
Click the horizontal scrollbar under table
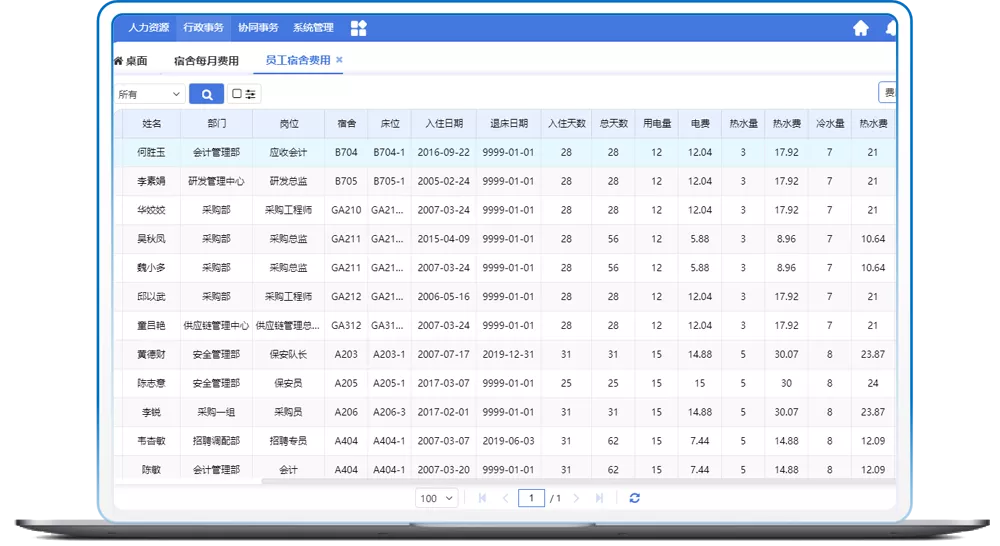coord(578,481)
